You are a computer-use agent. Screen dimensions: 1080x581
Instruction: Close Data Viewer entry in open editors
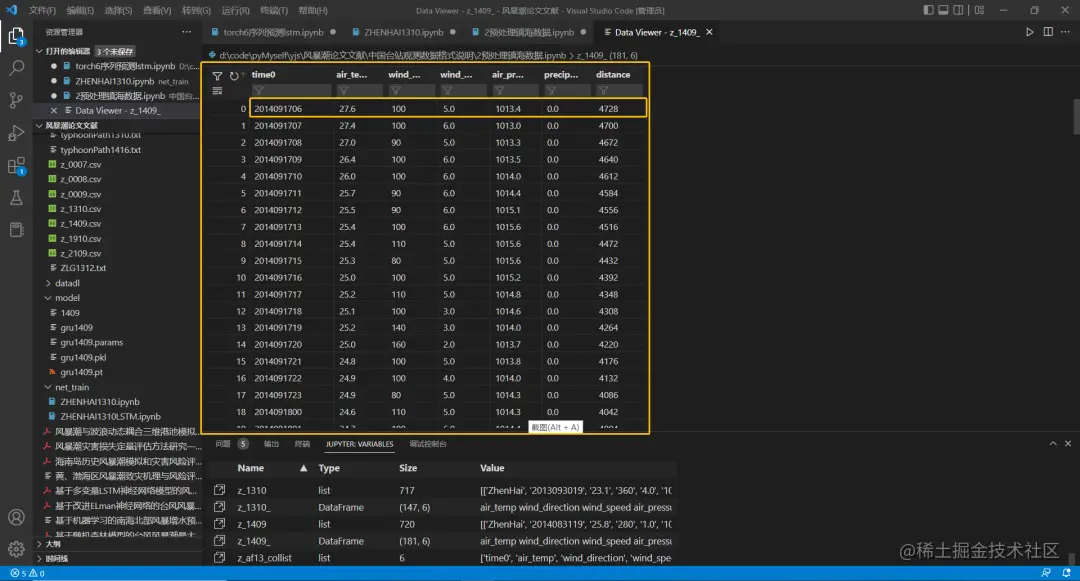tap(54, 110)
